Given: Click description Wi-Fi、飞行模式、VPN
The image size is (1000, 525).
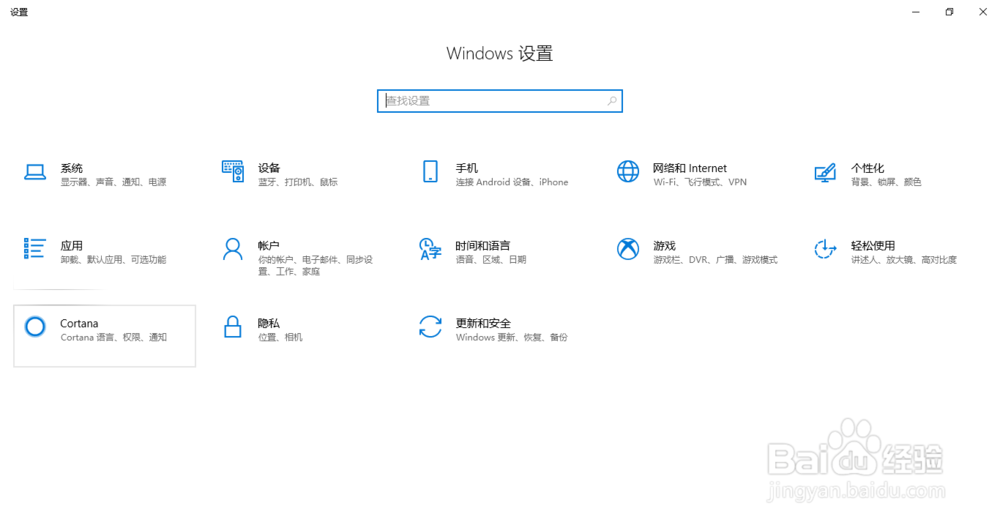Looking at the screenshot, I should pos(700,182).
